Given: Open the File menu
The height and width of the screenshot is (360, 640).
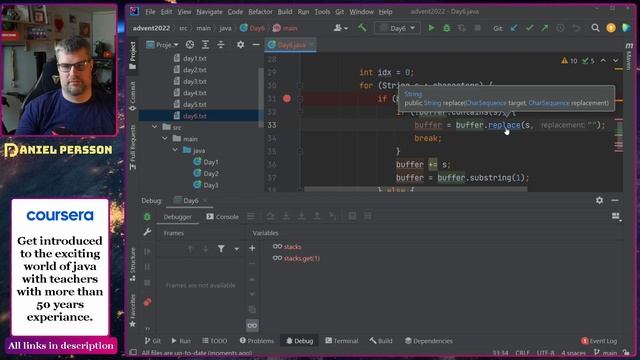Looking at the screenshot, I should pyautogui.click(x=150, y=11).
